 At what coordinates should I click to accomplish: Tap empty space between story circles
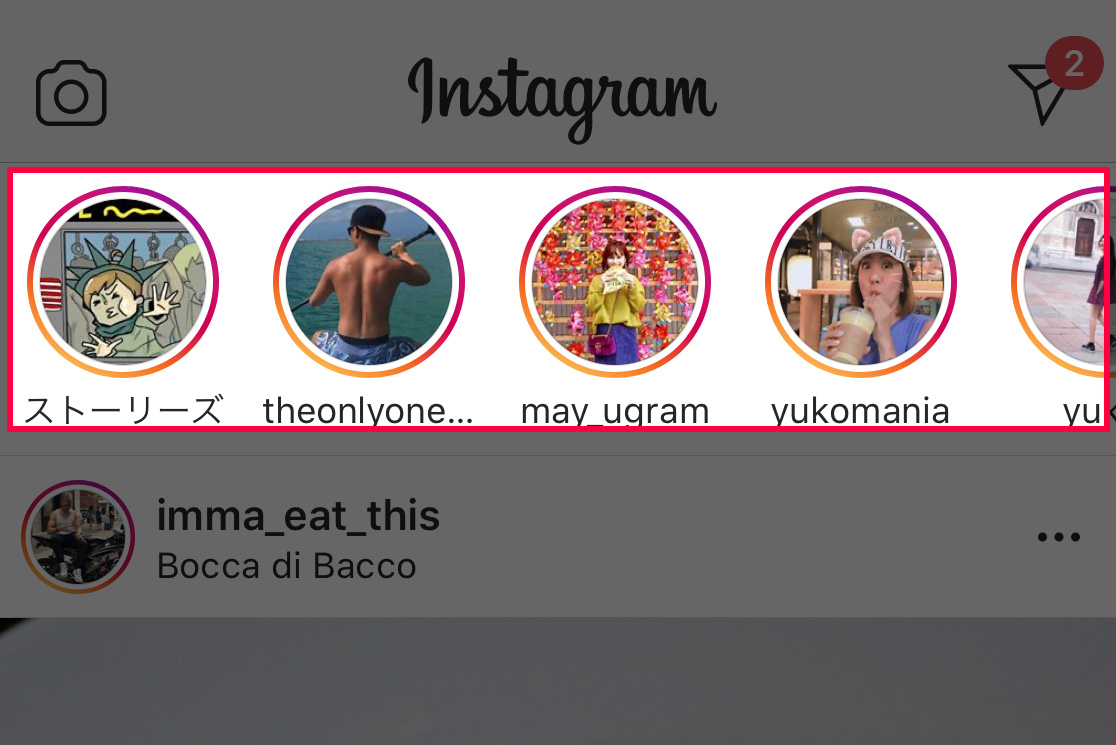tap(246, 282)
